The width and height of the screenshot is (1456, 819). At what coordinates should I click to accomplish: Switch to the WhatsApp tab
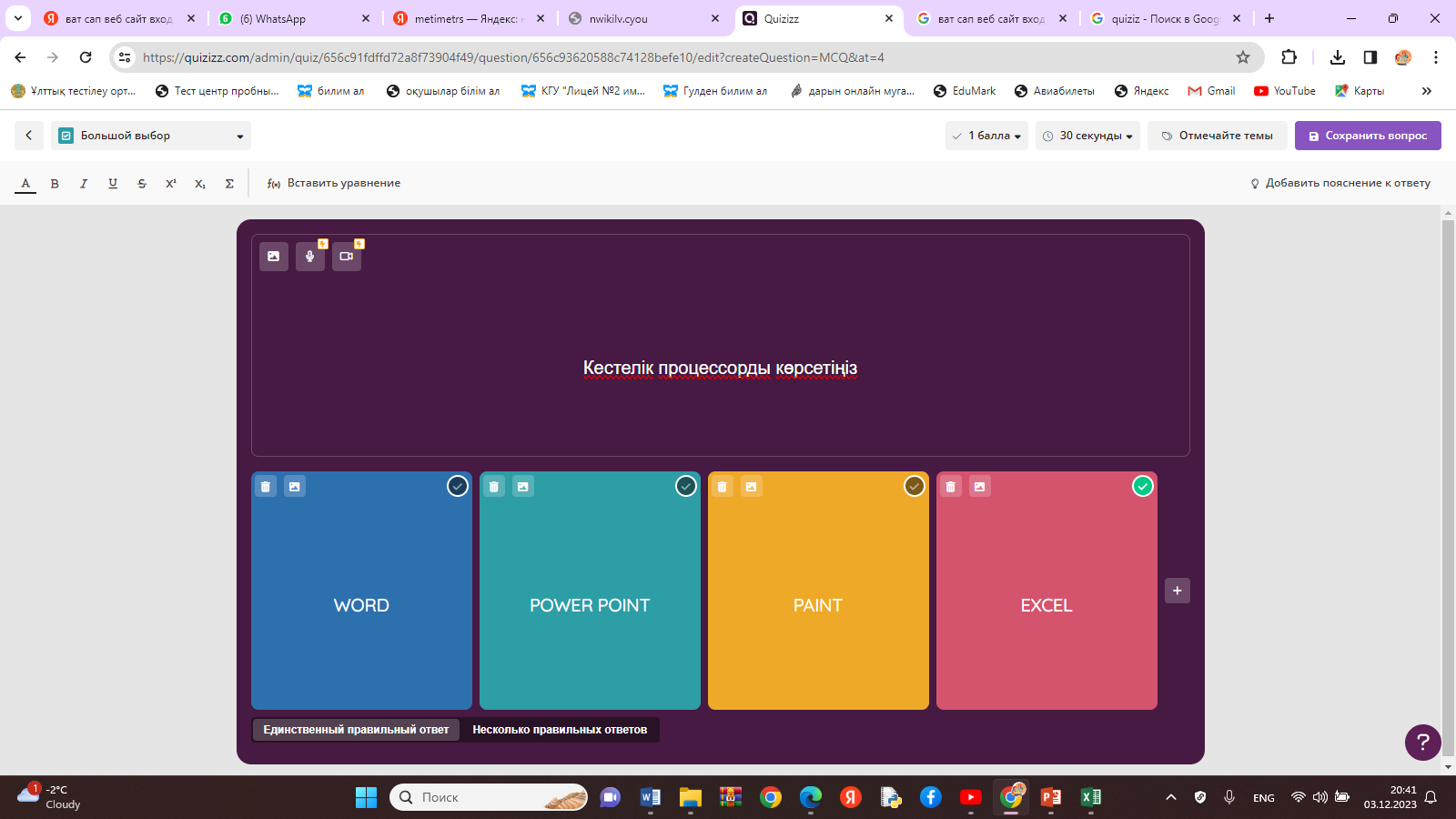point(295,18)
